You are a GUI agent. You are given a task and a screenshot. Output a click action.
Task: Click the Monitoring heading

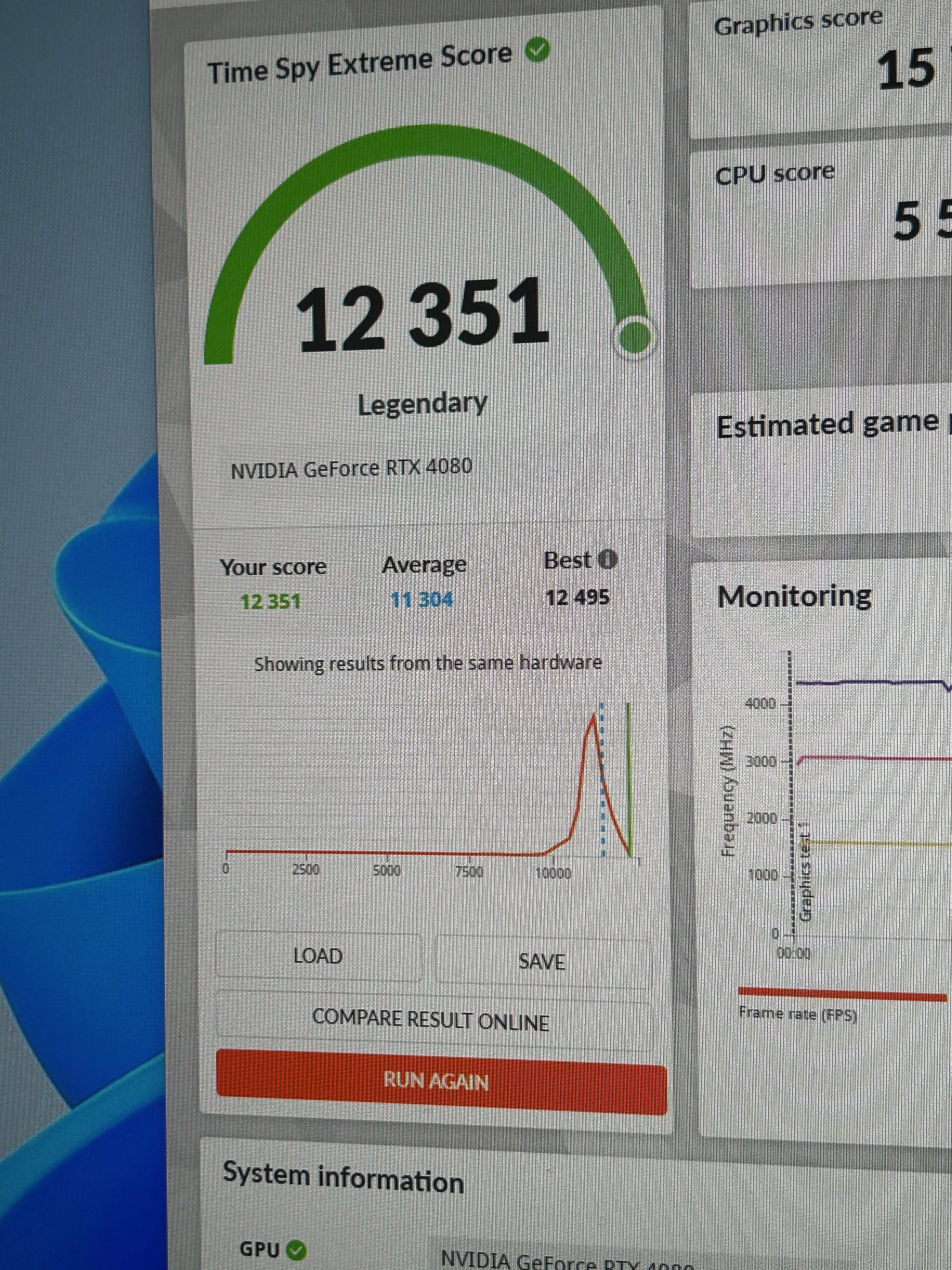(794, 596)
